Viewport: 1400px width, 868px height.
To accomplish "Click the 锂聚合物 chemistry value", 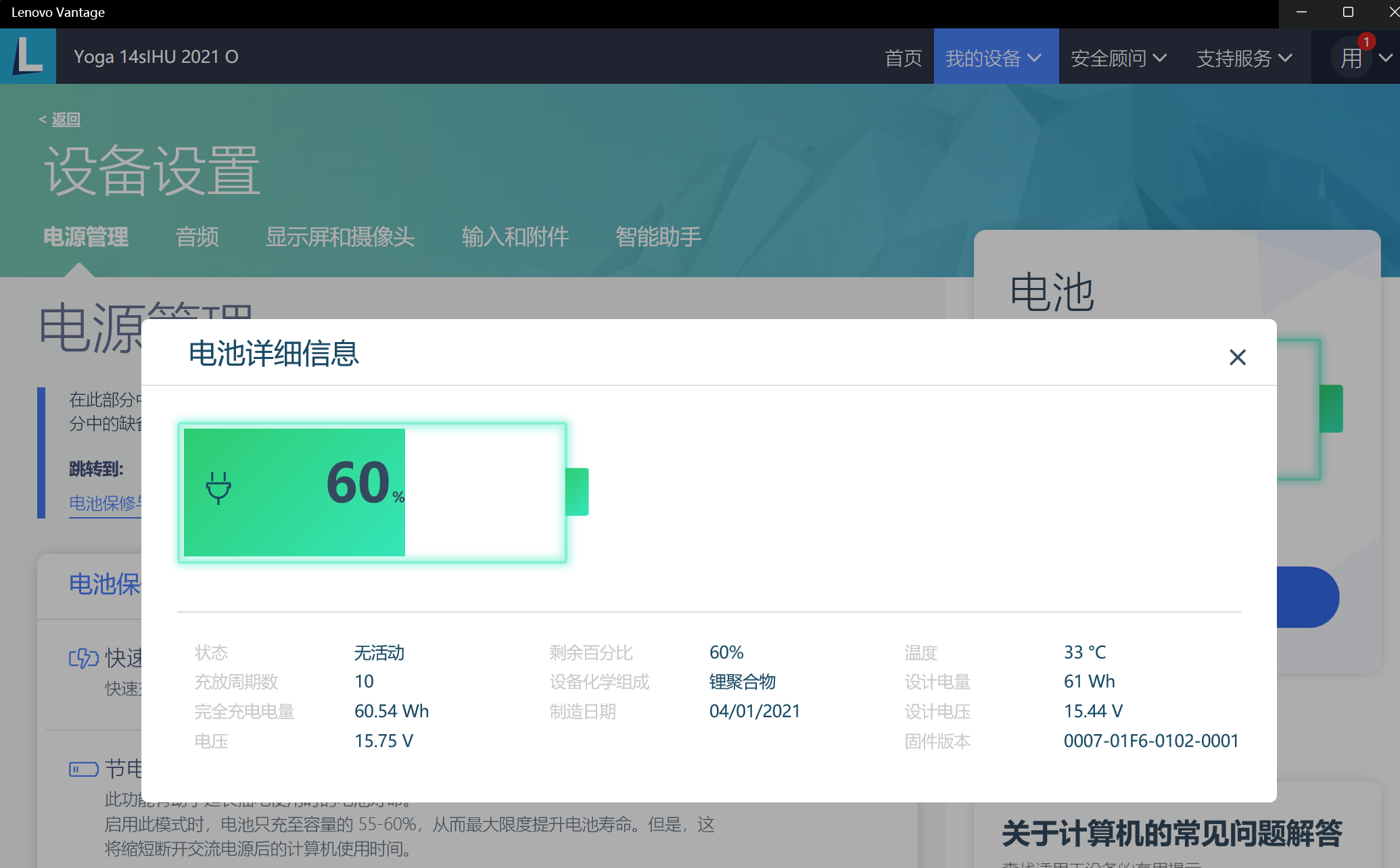I will tap(742, 681).
